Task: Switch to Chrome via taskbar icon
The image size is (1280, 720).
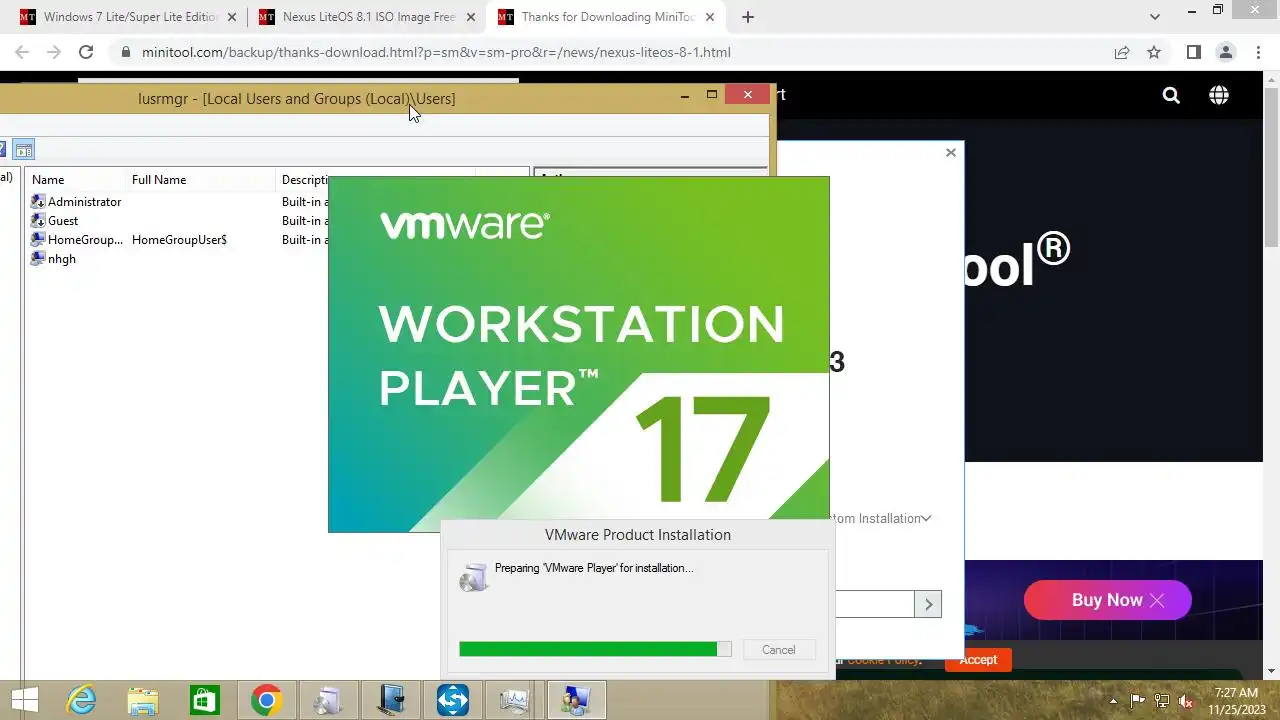Action: tap(267, 701)
